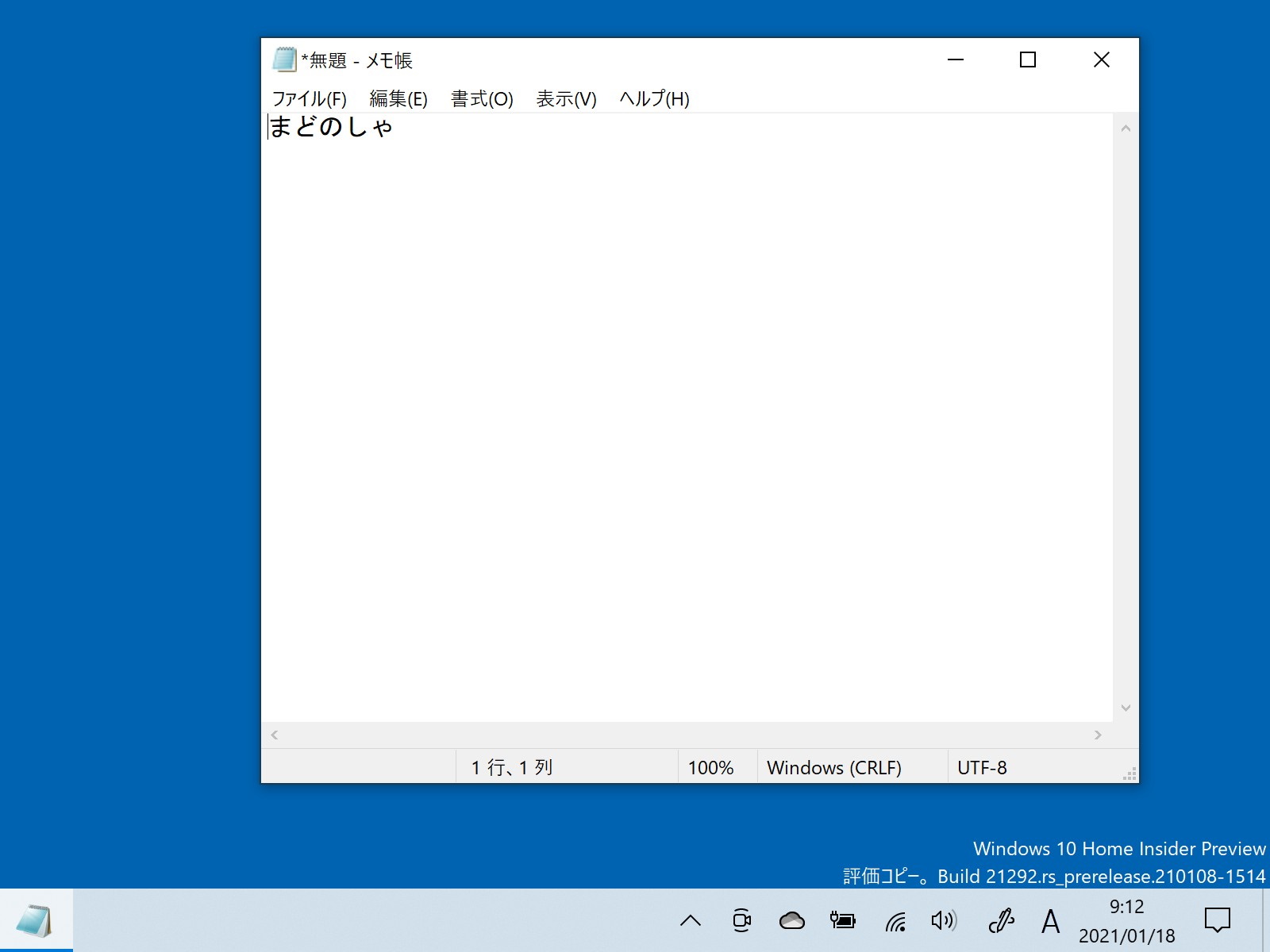Open the 書式(O) menu
The width and height of the screenshot is (1270, 952).
pyautogui.click(x=482, y=99)
